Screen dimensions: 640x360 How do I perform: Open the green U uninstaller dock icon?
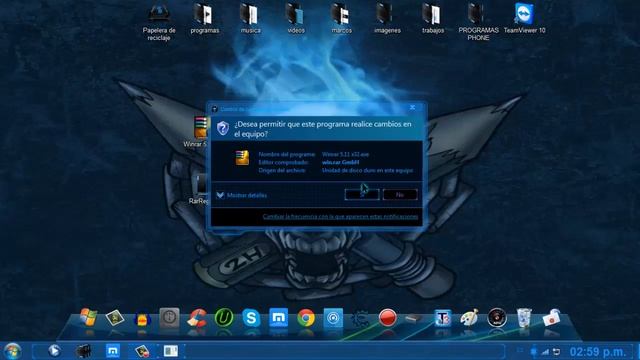point(224,318)
